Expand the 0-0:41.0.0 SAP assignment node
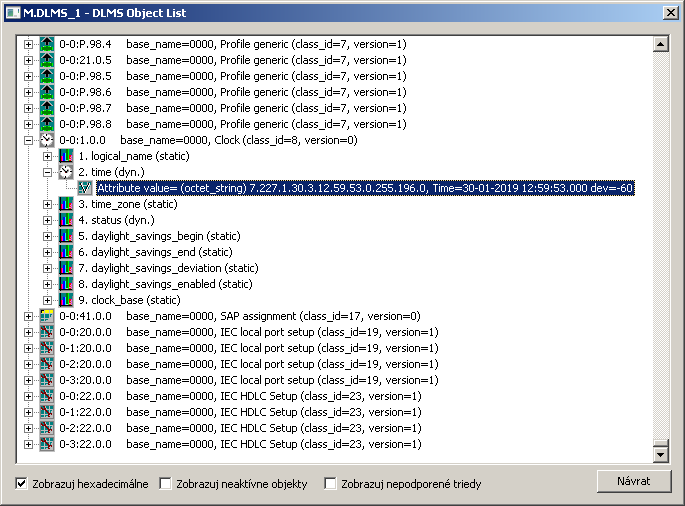685x506 pixels. (x=29, y=316)
